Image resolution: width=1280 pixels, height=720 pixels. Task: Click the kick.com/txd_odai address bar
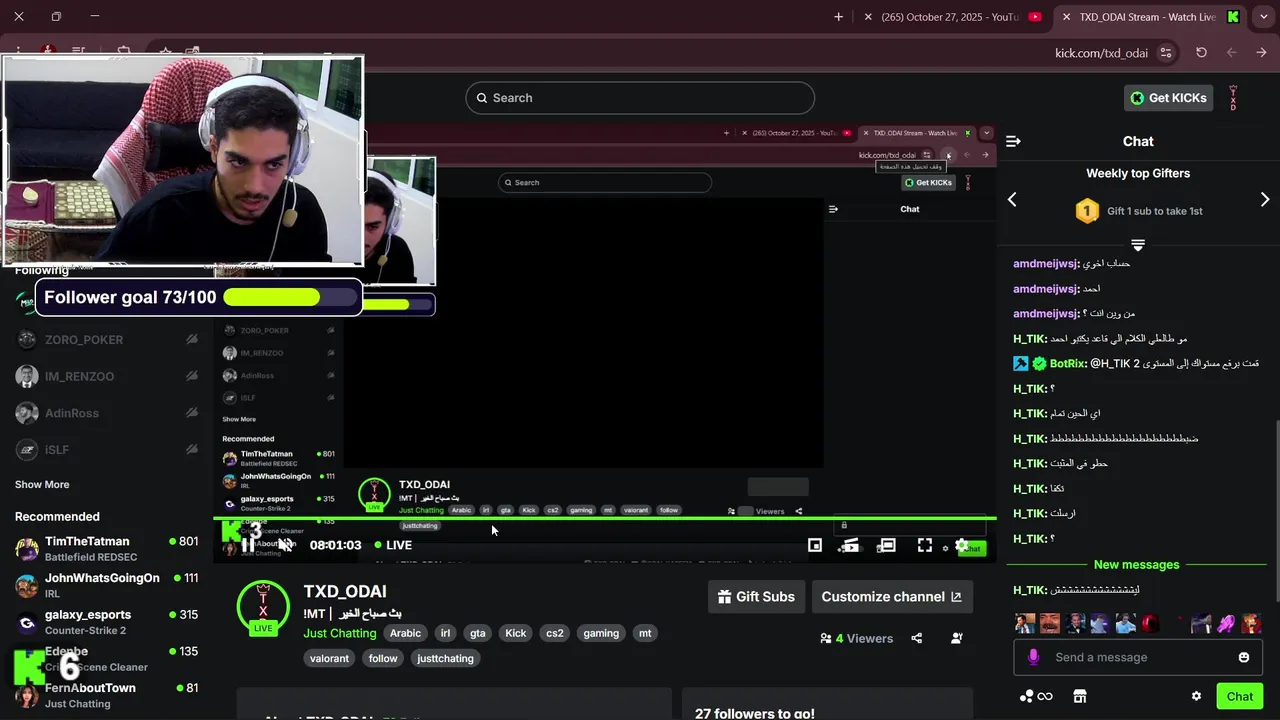[1101, 53]
